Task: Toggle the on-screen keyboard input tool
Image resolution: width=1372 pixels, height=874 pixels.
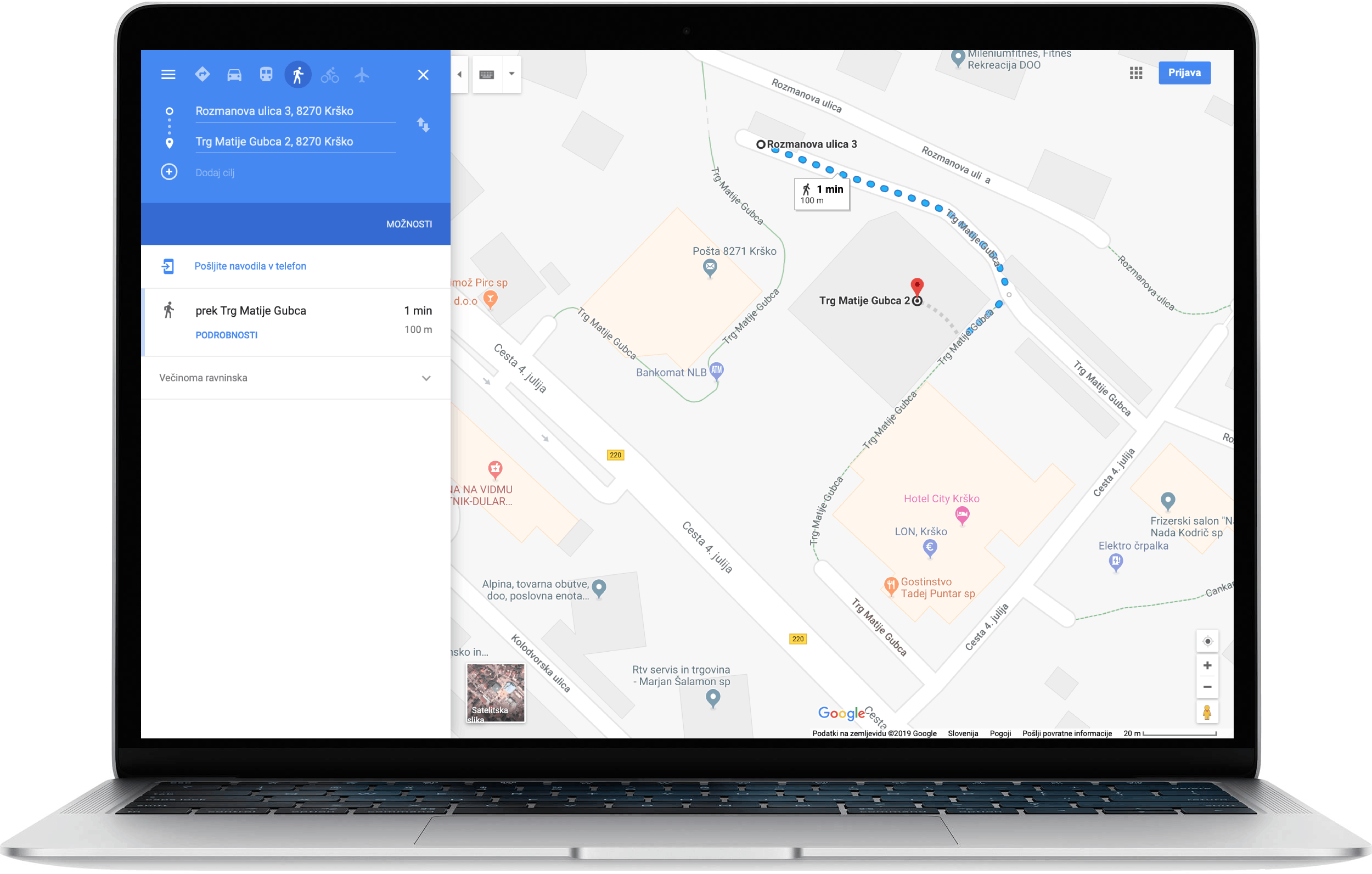Action: click(487, 74)
